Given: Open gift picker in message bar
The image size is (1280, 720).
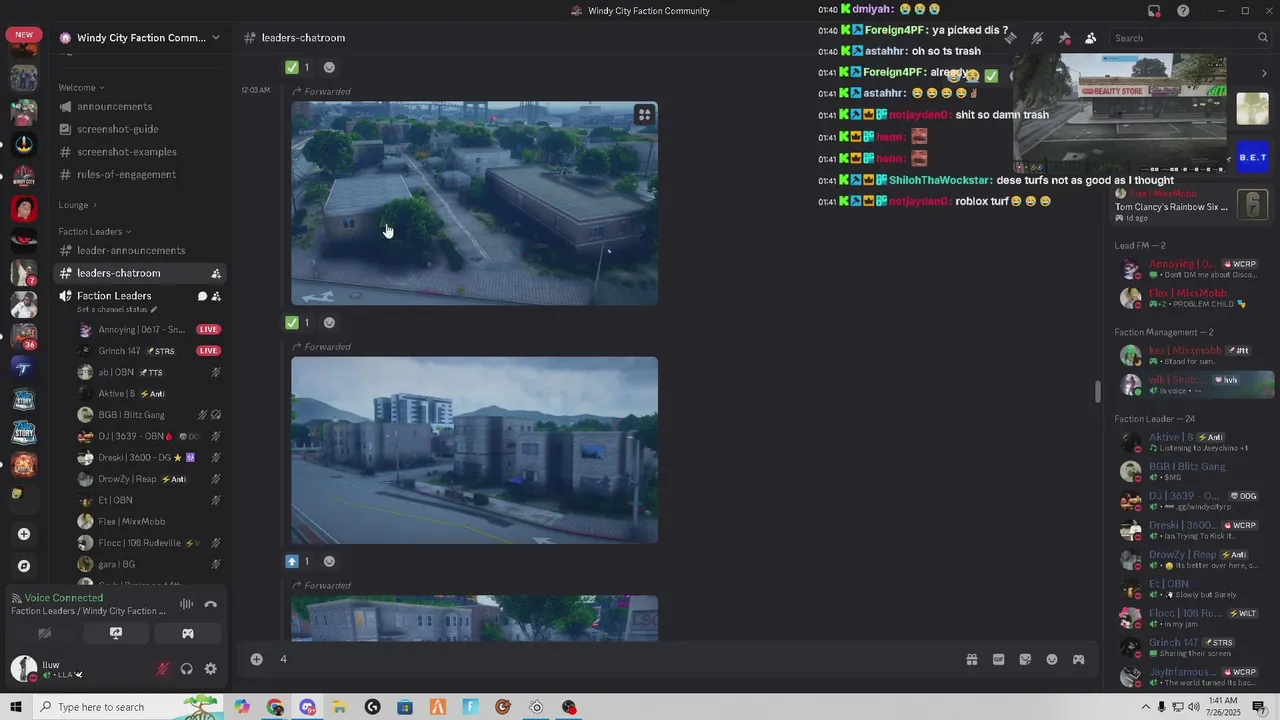Looking at the screenshot, I should point(971,659).
